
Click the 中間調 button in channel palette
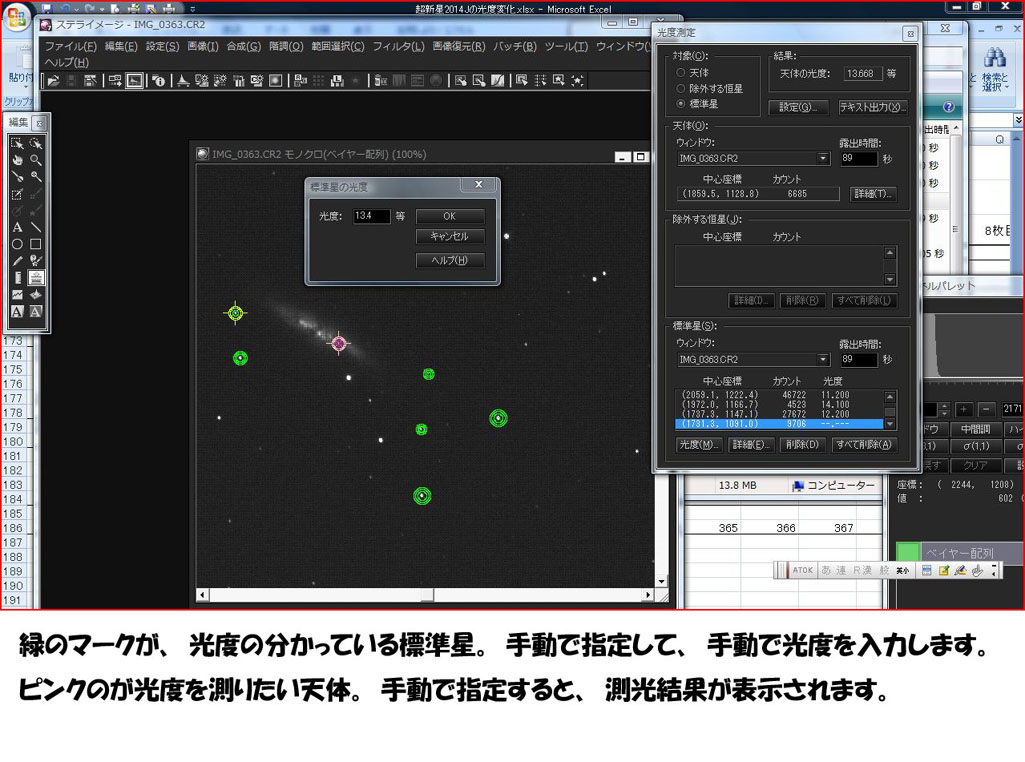(x=975, y=429)
